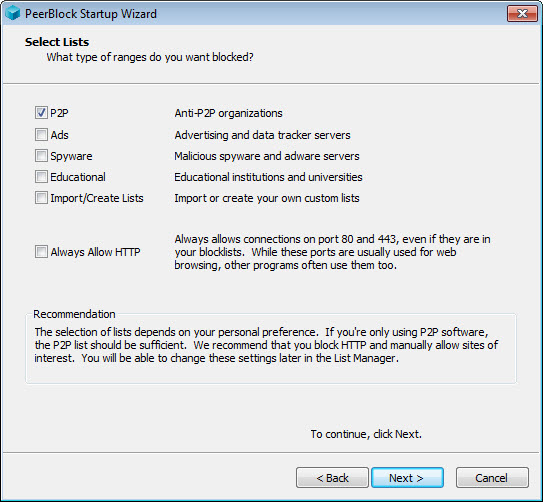This screenshot has height=502, width=543.
Task: Cancel the startup wizard
Action: coord(492,478)
